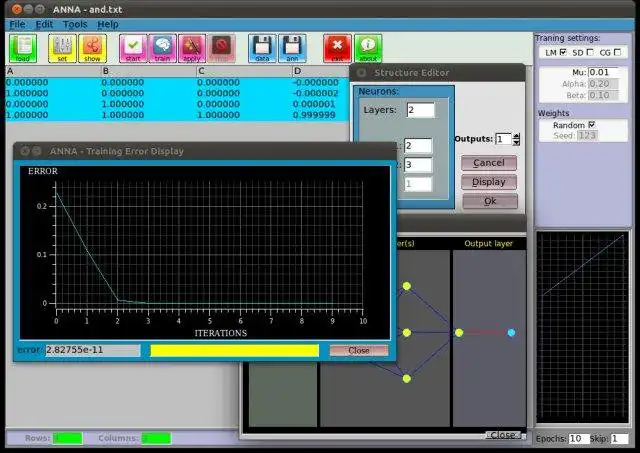Click Close in Training Error Display
Screen dimensions: 640x453
(x=359, y=350)
